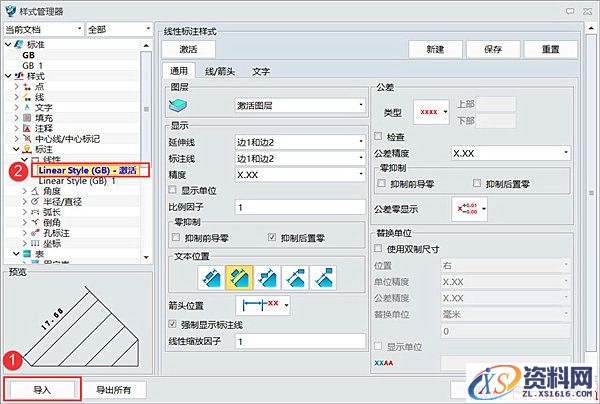Enable the 显示单位 checkbox under 精度
600x404 pixels.
pos(173,190)
